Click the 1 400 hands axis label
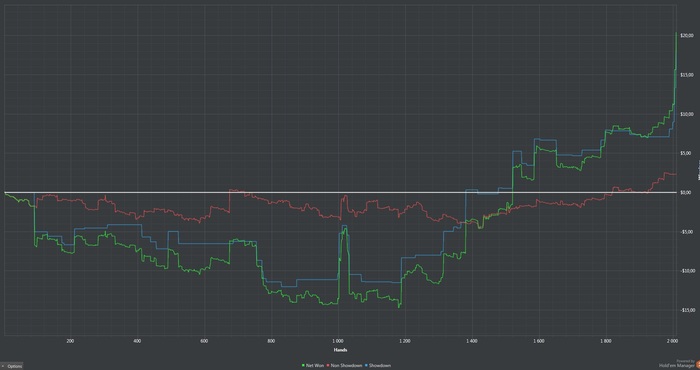Viewport: 700px width, 370px height. click(472, 341)
